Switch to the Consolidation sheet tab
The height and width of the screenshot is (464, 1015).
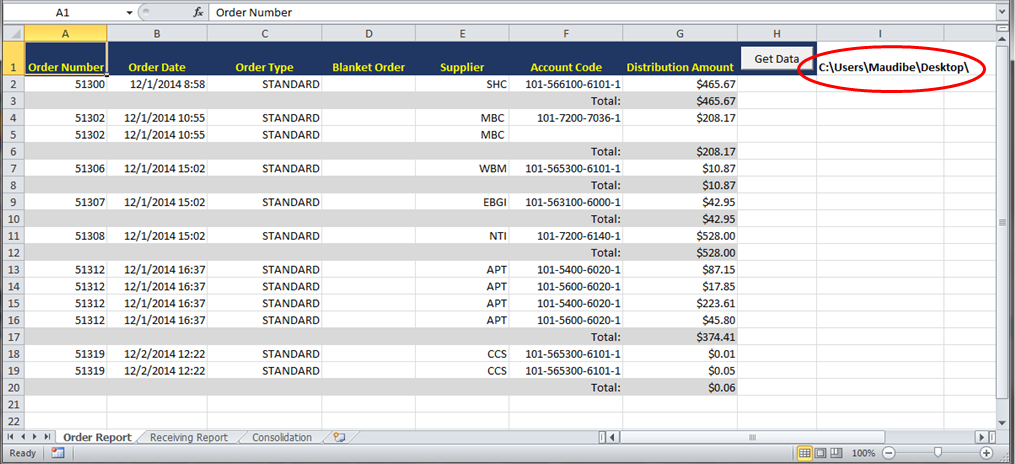(281, 437)
